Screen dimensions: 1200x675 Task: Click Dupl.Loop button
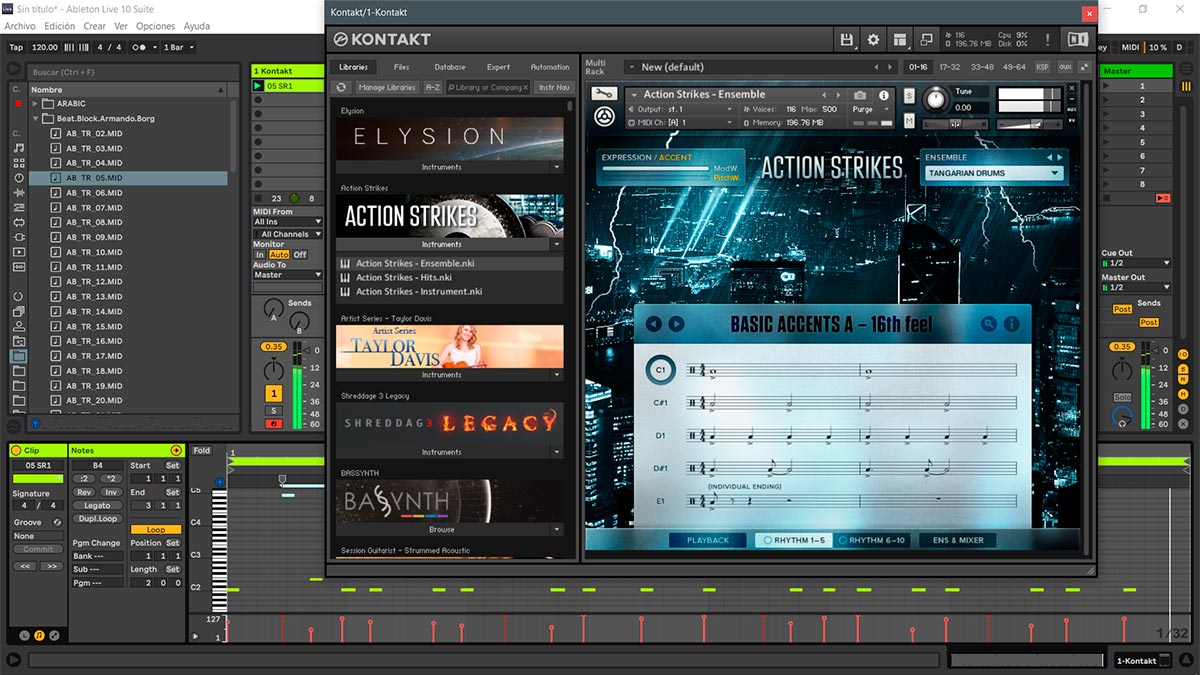tap(97, 518)
